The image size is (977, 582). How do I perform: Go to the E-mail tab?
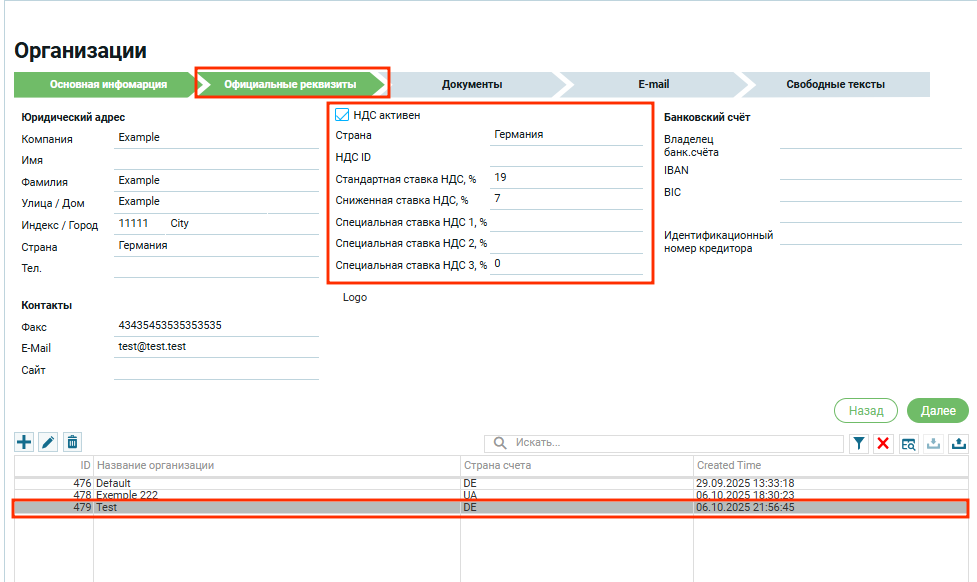(x=653, y=84)
